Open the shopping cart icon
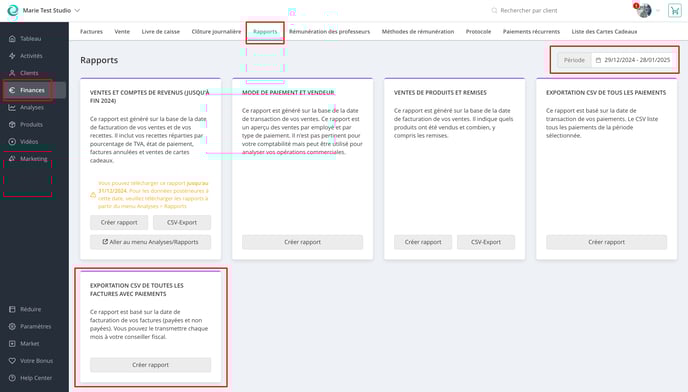This screenshot has height=392, width=688. point(674,11)
